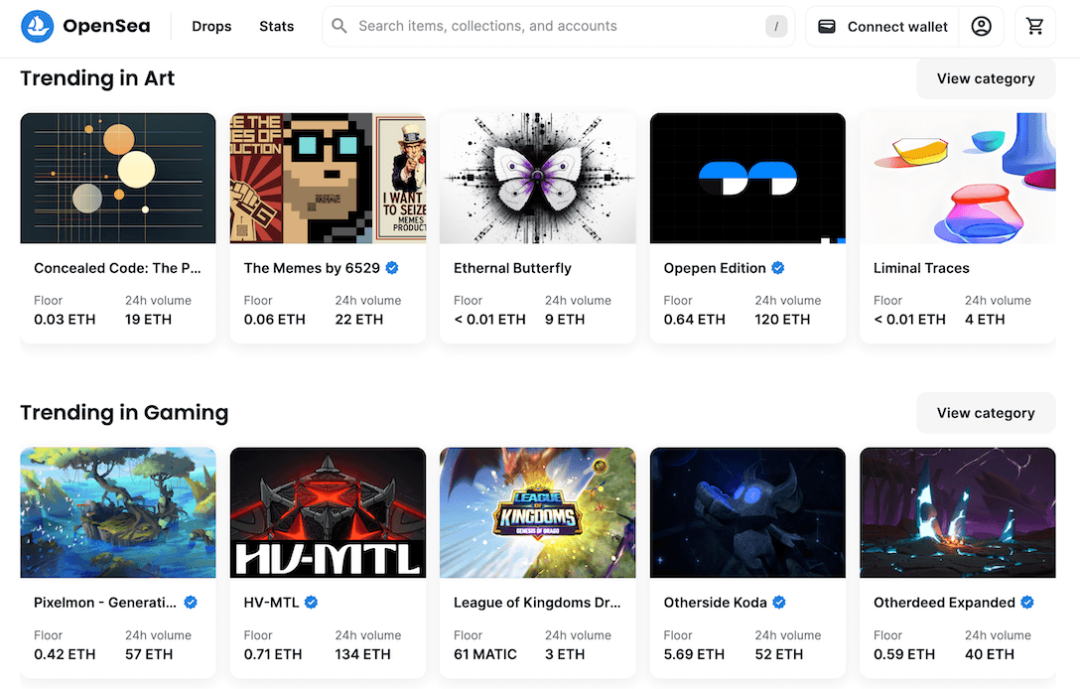Open the account profile icon
Viewport: 1080px width, 689px height.
(981, 26)
